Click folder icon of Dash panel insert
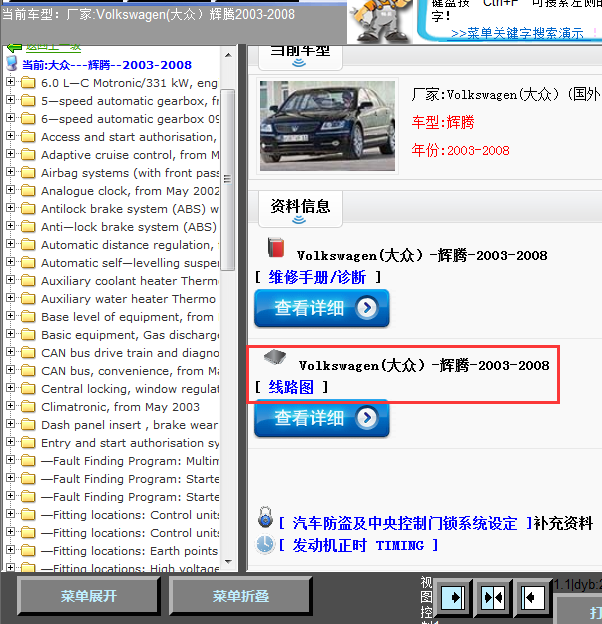Image resolution: width=602 pixels, height=624 pixels. [x=28, y=425]
